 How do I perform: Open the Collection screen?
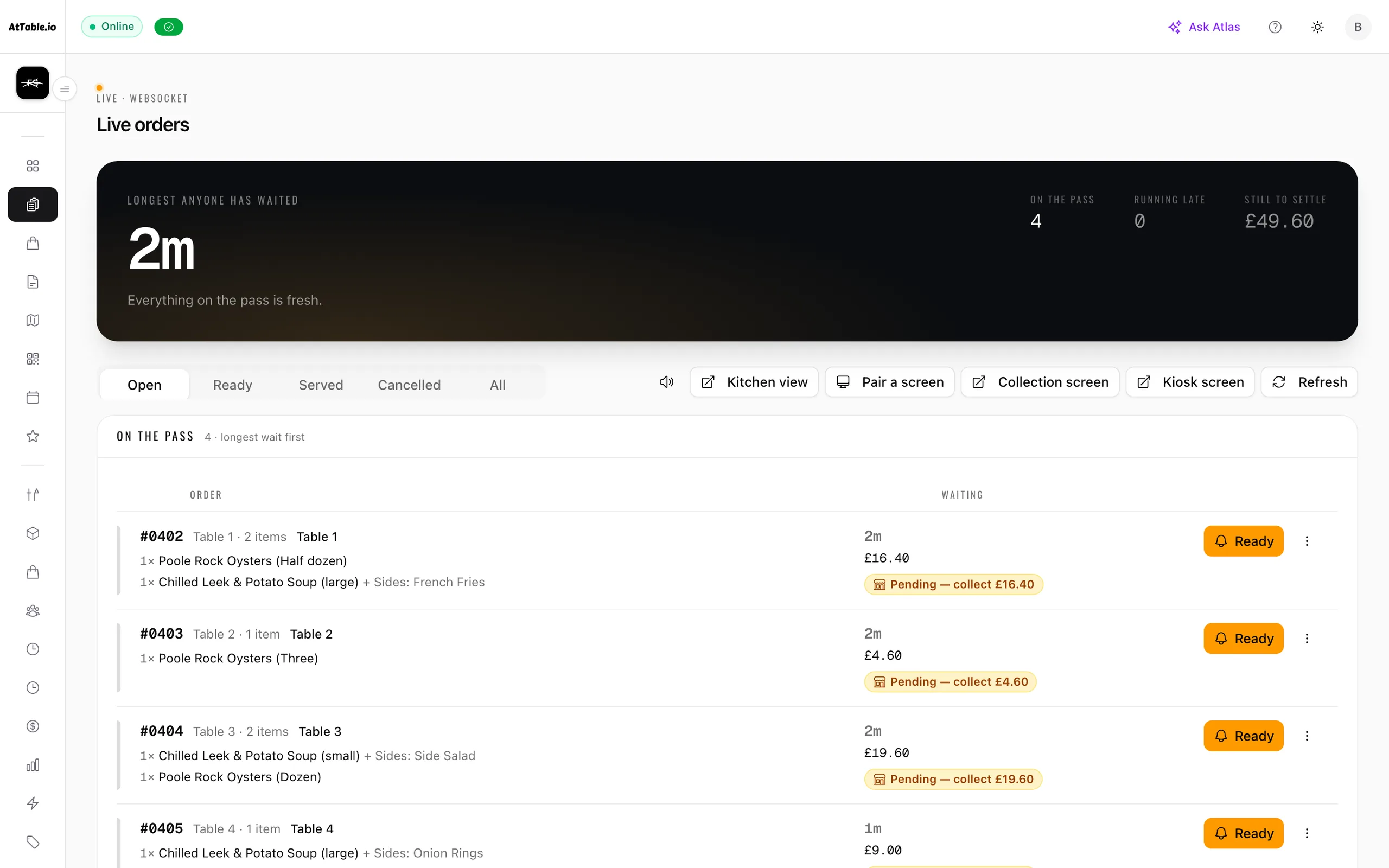(1040, 382)
